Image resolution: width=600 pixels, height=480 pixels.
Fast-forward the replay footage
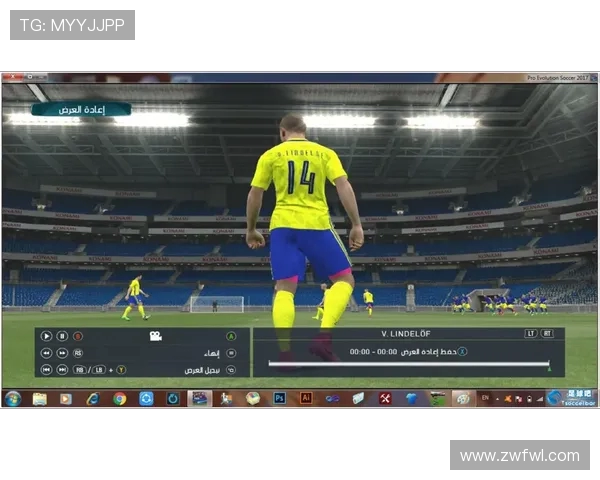(62, 353)
